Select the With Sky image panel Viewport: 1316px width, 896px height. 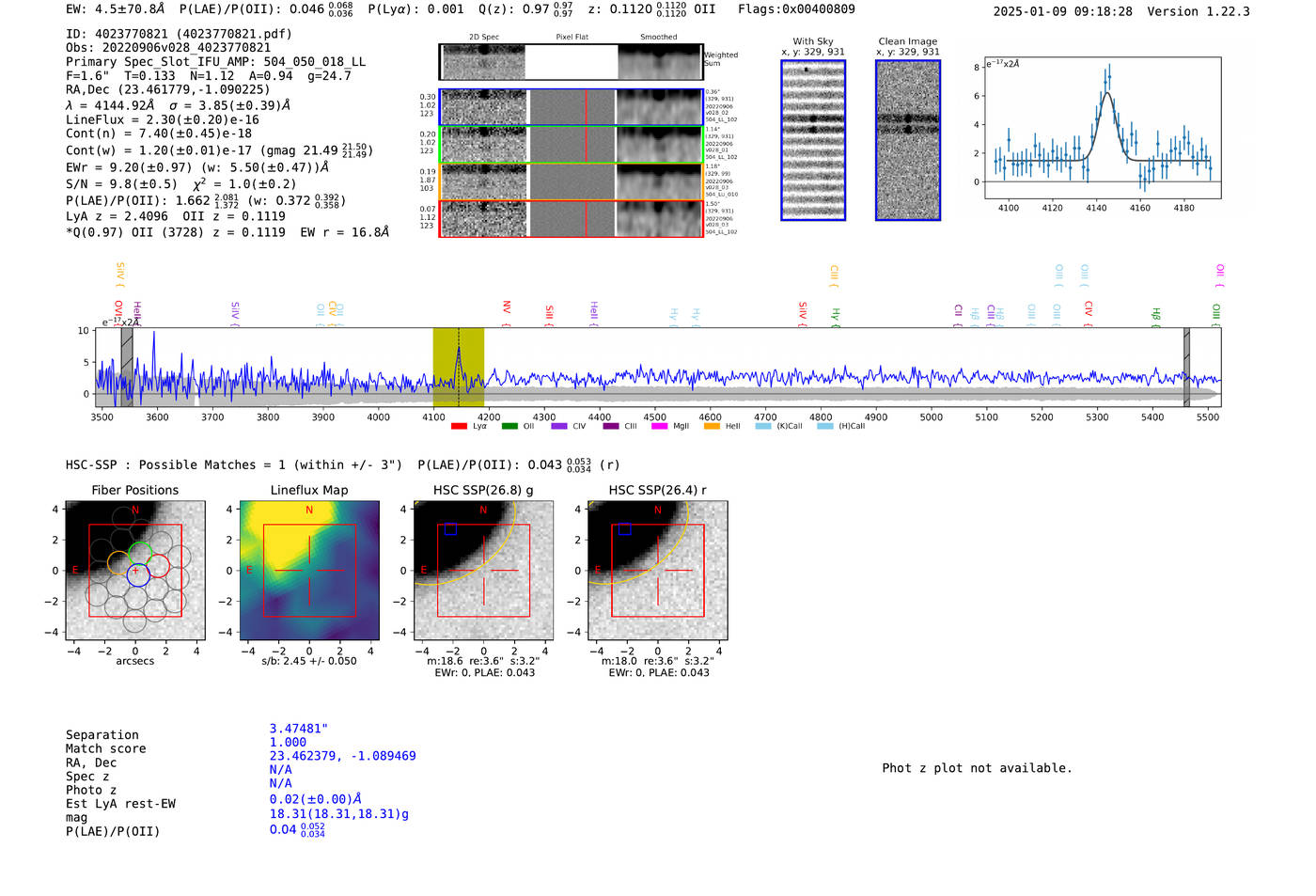click(x=813, y=140)
